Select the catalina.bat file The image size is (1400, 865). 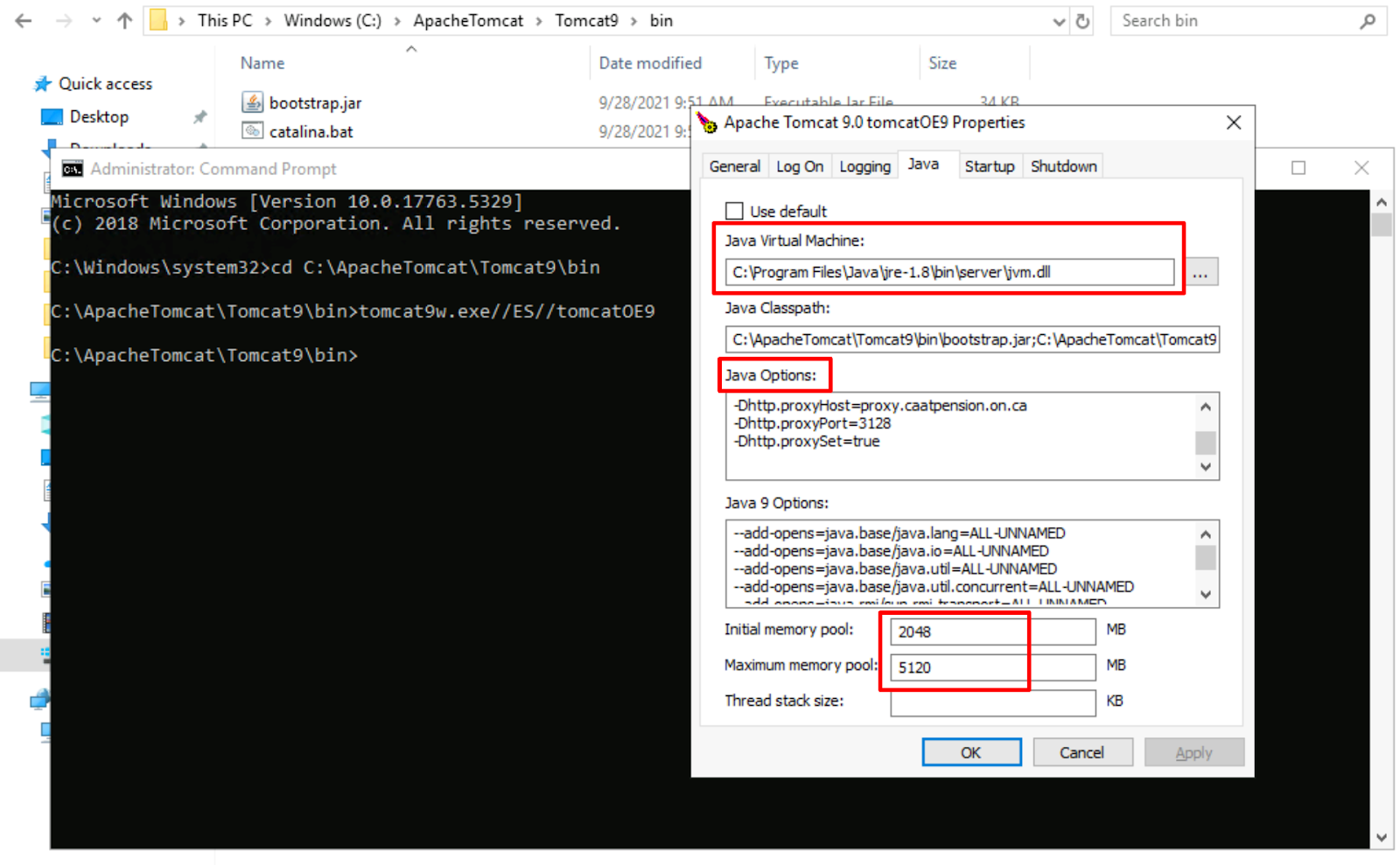coord(311,132)
